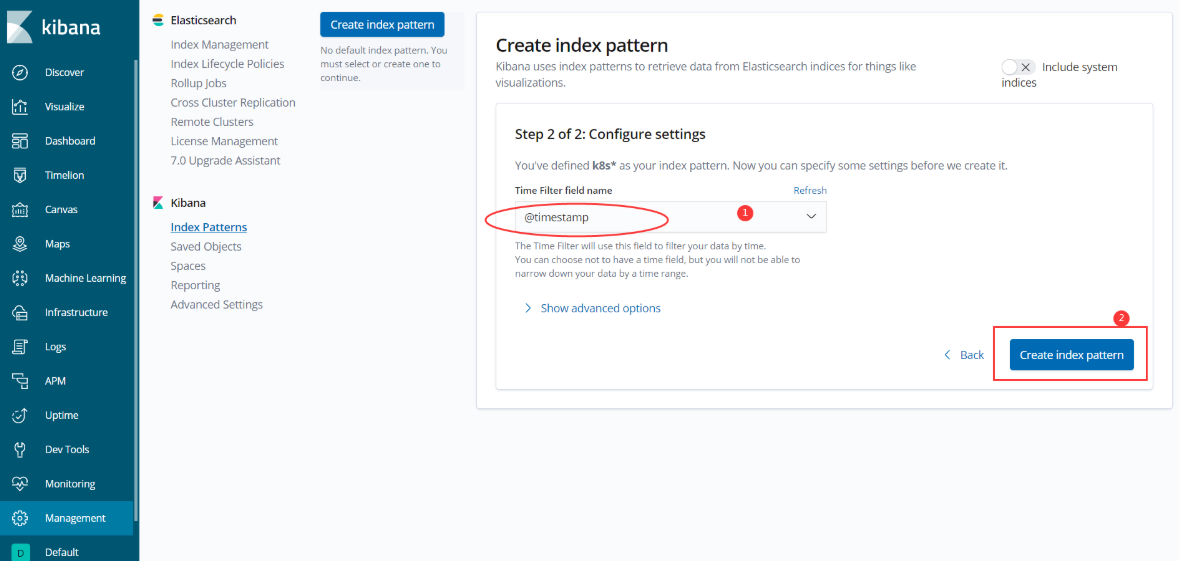The height and width of the screenshot is (564, 1179).
Task: Open Rollup Jobs
Action: click(x=199, y=83)
